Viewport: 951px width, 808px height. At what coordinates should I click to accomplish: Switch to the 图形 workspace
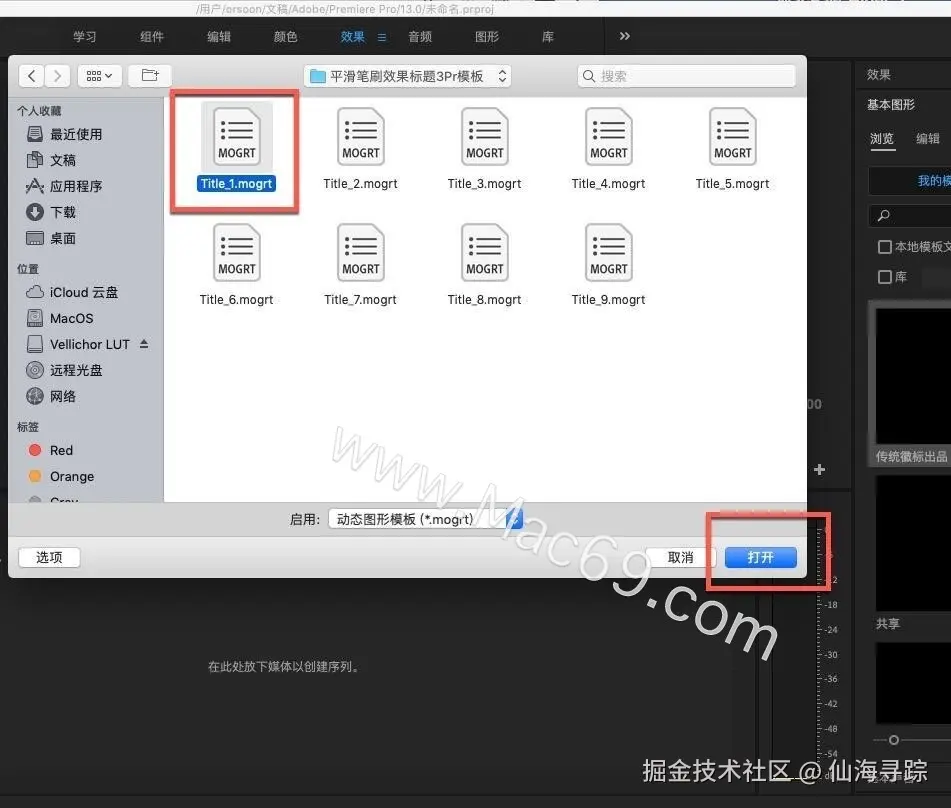pyautogui.click(x=486, y=37)
